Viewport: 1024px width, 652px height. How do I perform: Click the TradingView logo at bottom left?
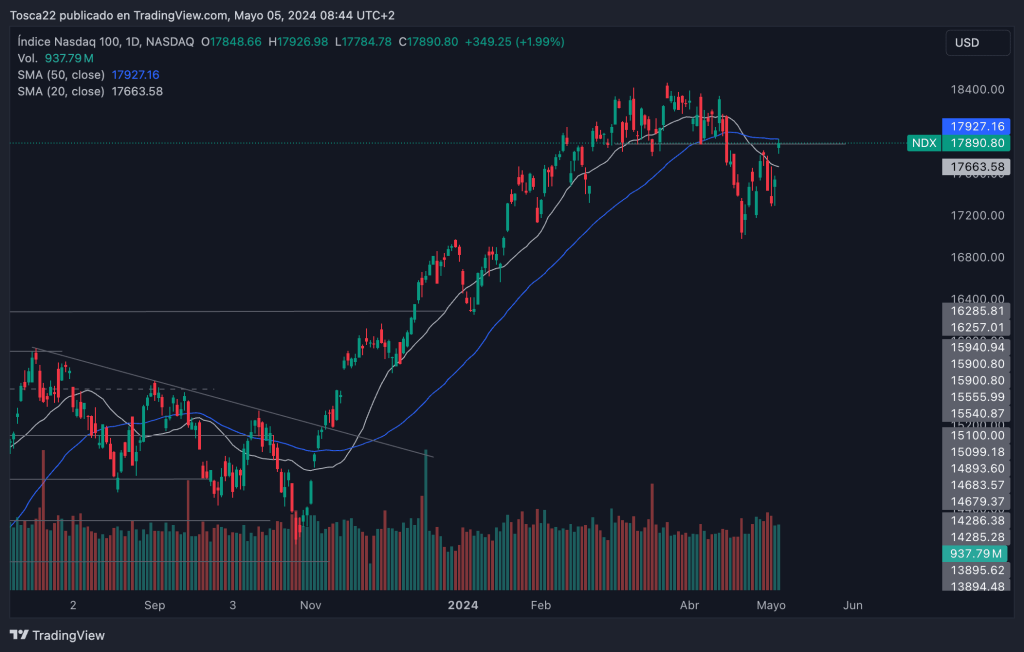pos(57,635)
